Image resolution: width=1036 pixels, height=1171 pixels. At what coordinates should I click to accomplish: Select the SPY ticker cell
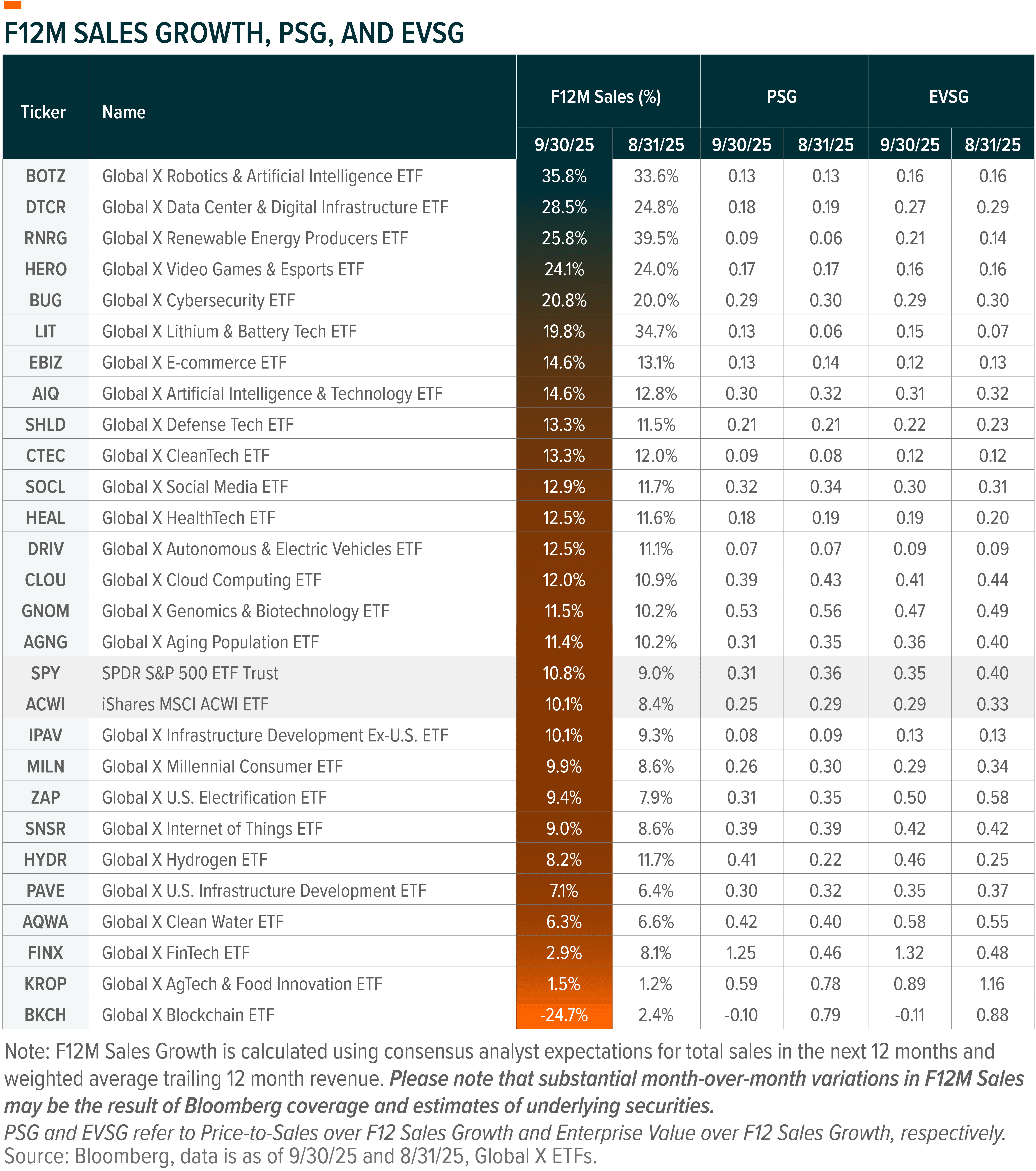click(45, 673)
